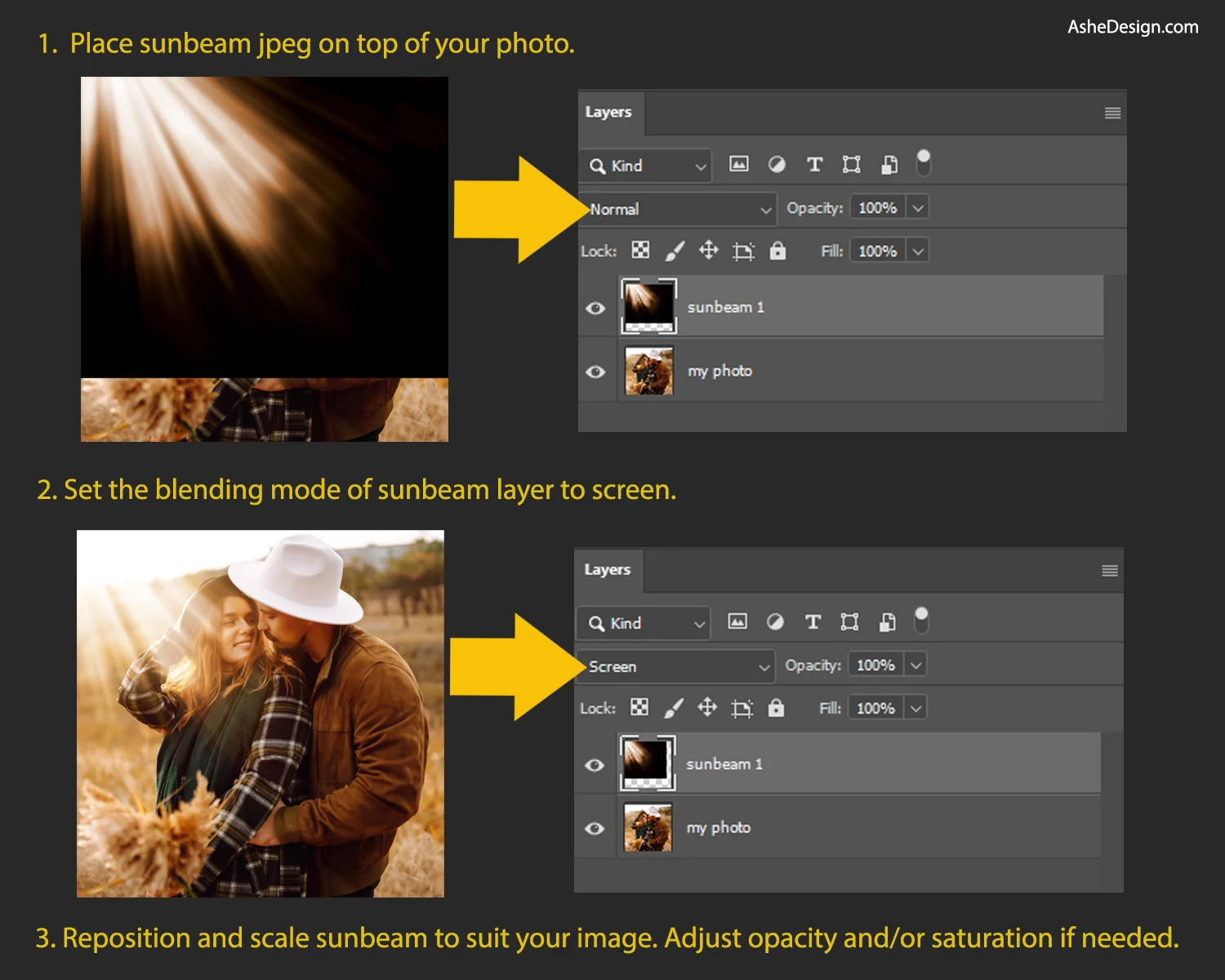Filter adjustment layers in upper Layers panel
1225x980 pixels.
tap(777, 164)
